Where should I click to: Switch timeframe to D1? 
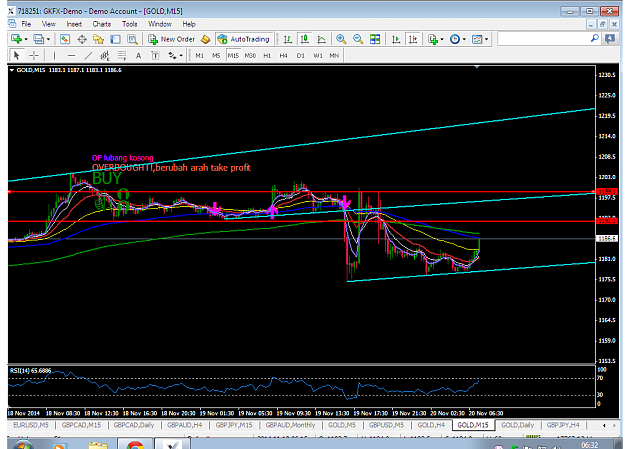pyautogui.click(x=301, y=55)
